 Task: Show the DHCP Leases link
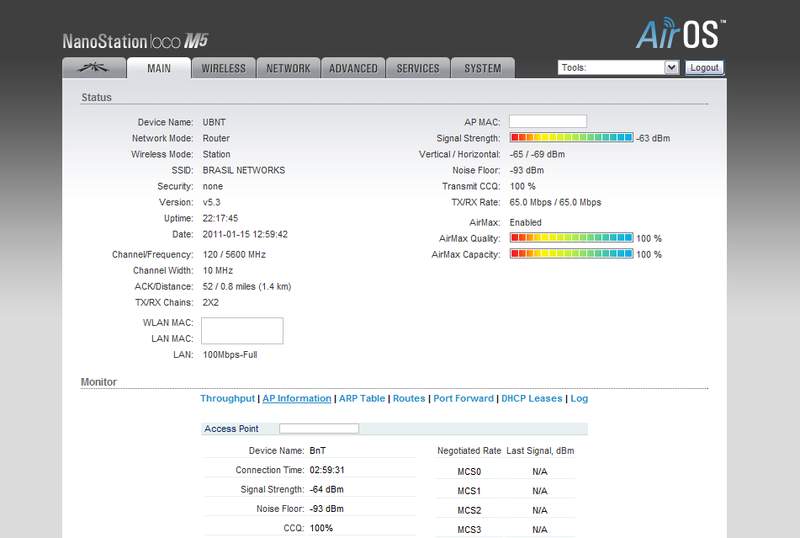pyautogui.click(x=532, y=398)
